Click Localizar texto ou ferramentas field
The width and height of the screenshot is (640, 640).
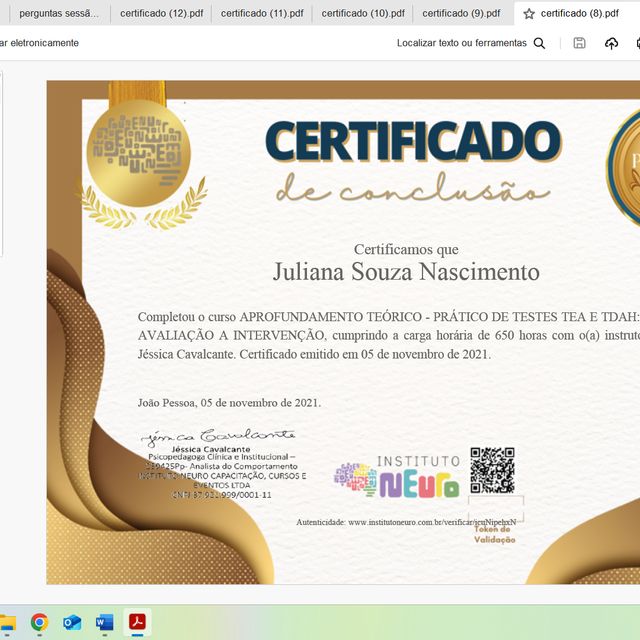(462, 43)
